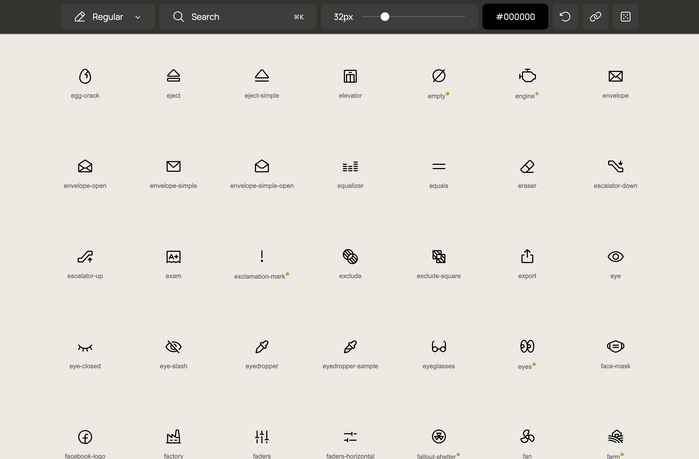Image resolution: width=699 pixels, height=459 pixels.
Task: Choose the exam icon
Action: [x=173, y=257]
